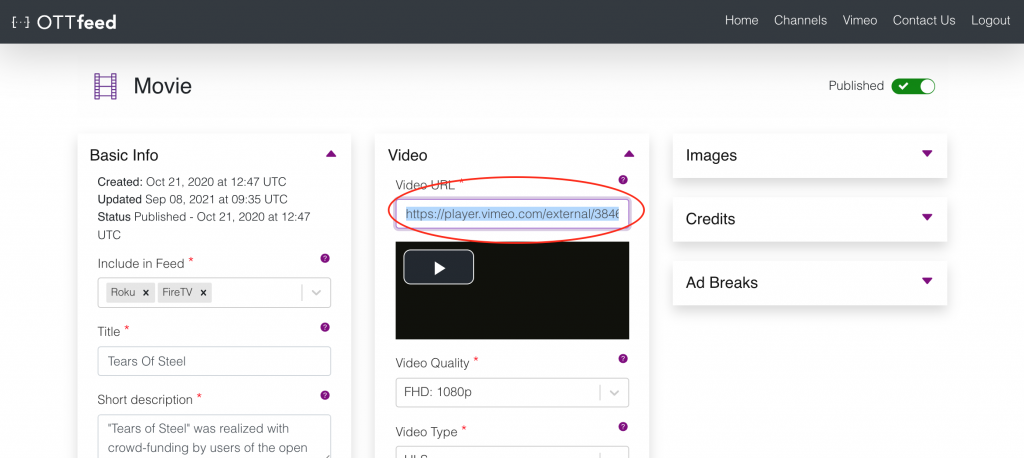Go to Channels in the navigation bar
The image size is (1024, 458).
tap(800, 20)
